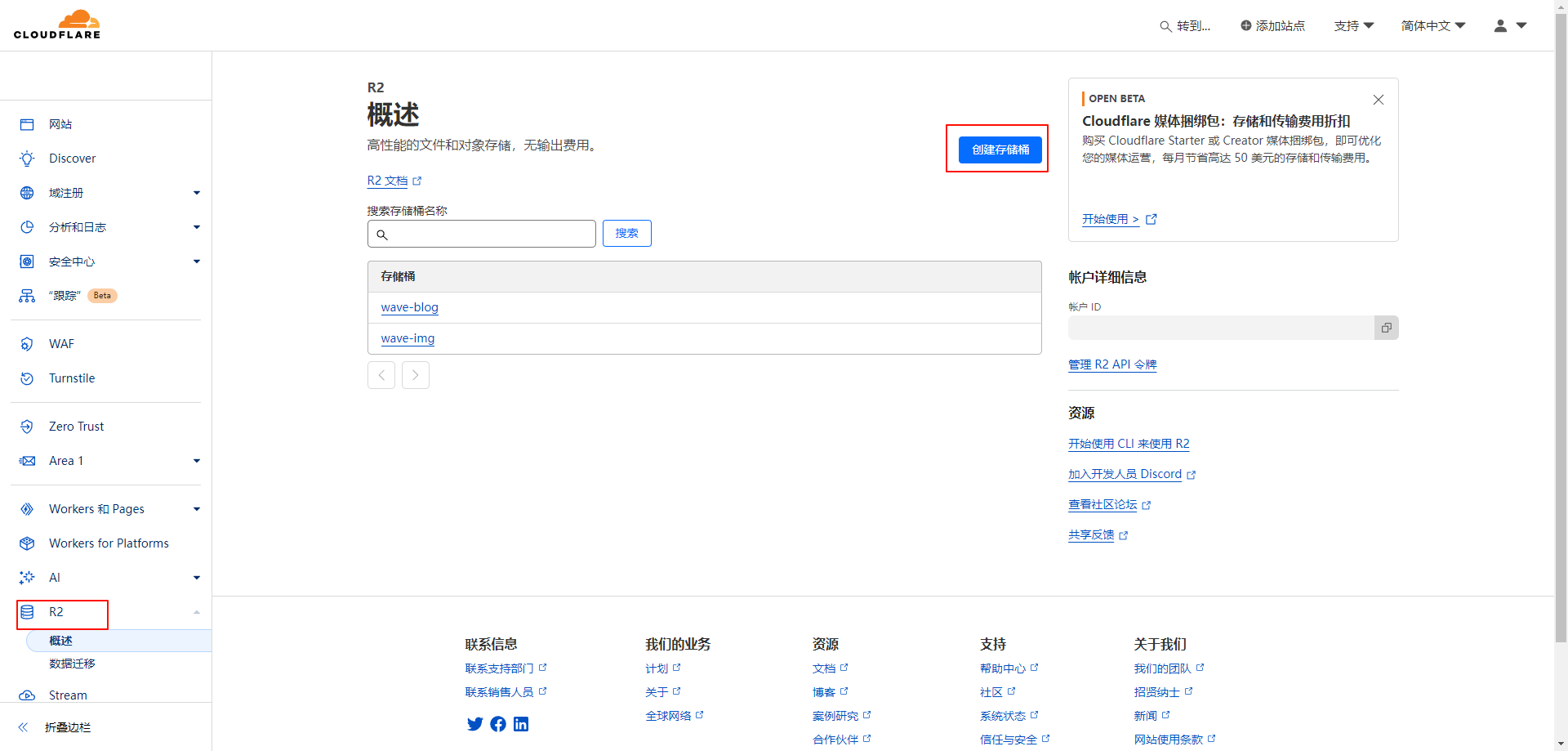1568x751 pixels.
Task: Expand the AI submenu arrow
Action: (x=197, y=578)
